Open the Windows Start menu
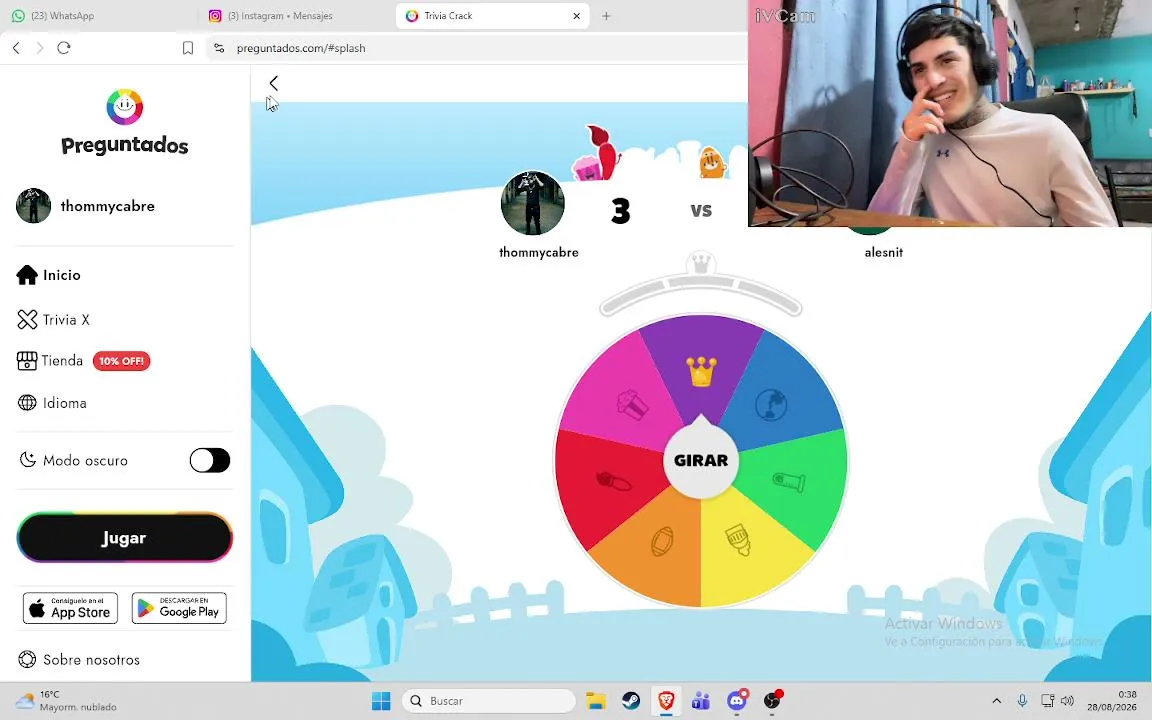 [381, 701]
